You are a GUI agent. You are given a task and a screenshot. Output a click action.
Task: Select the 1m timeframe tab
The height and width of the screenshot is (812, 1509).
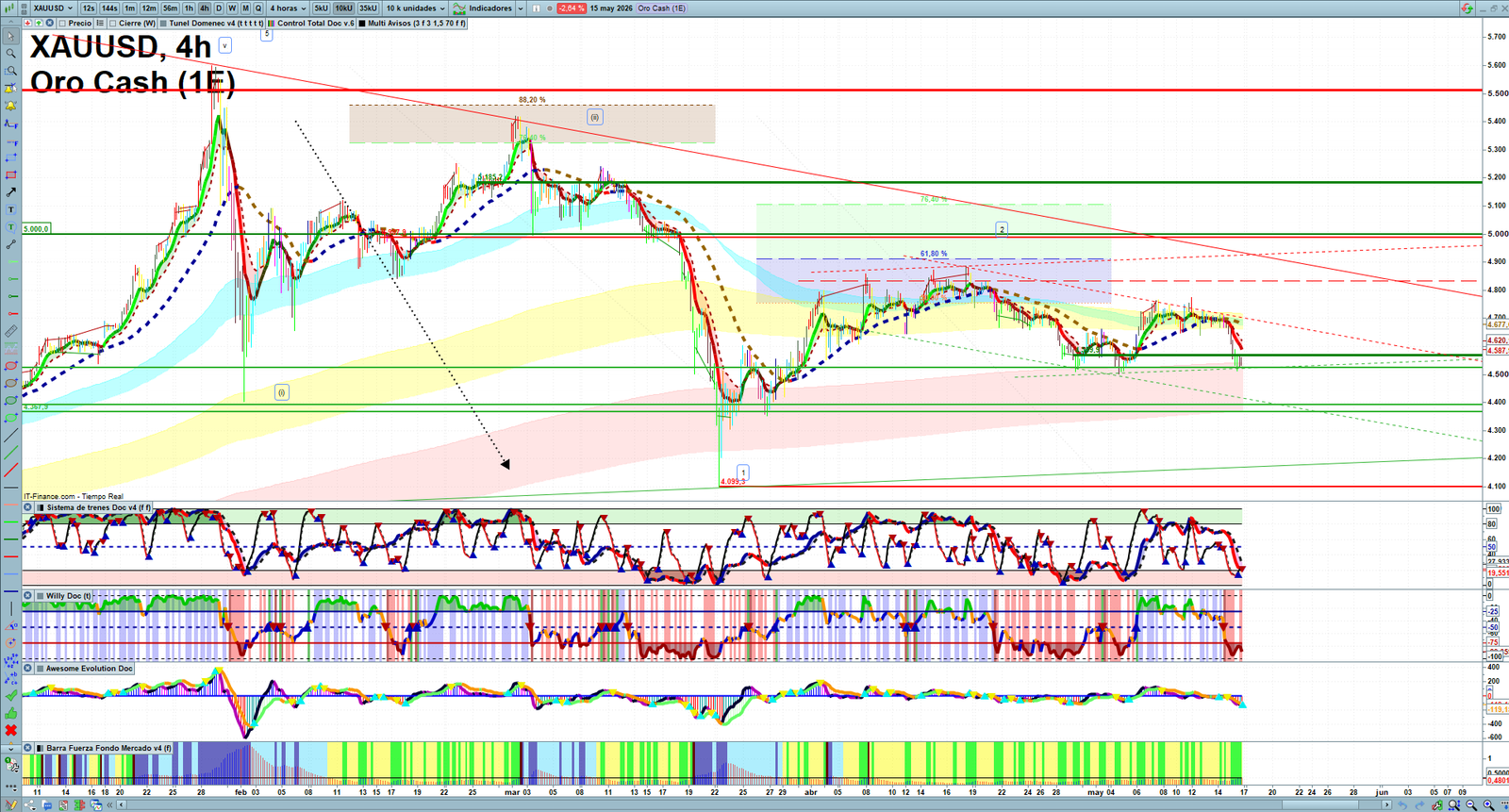129,8
